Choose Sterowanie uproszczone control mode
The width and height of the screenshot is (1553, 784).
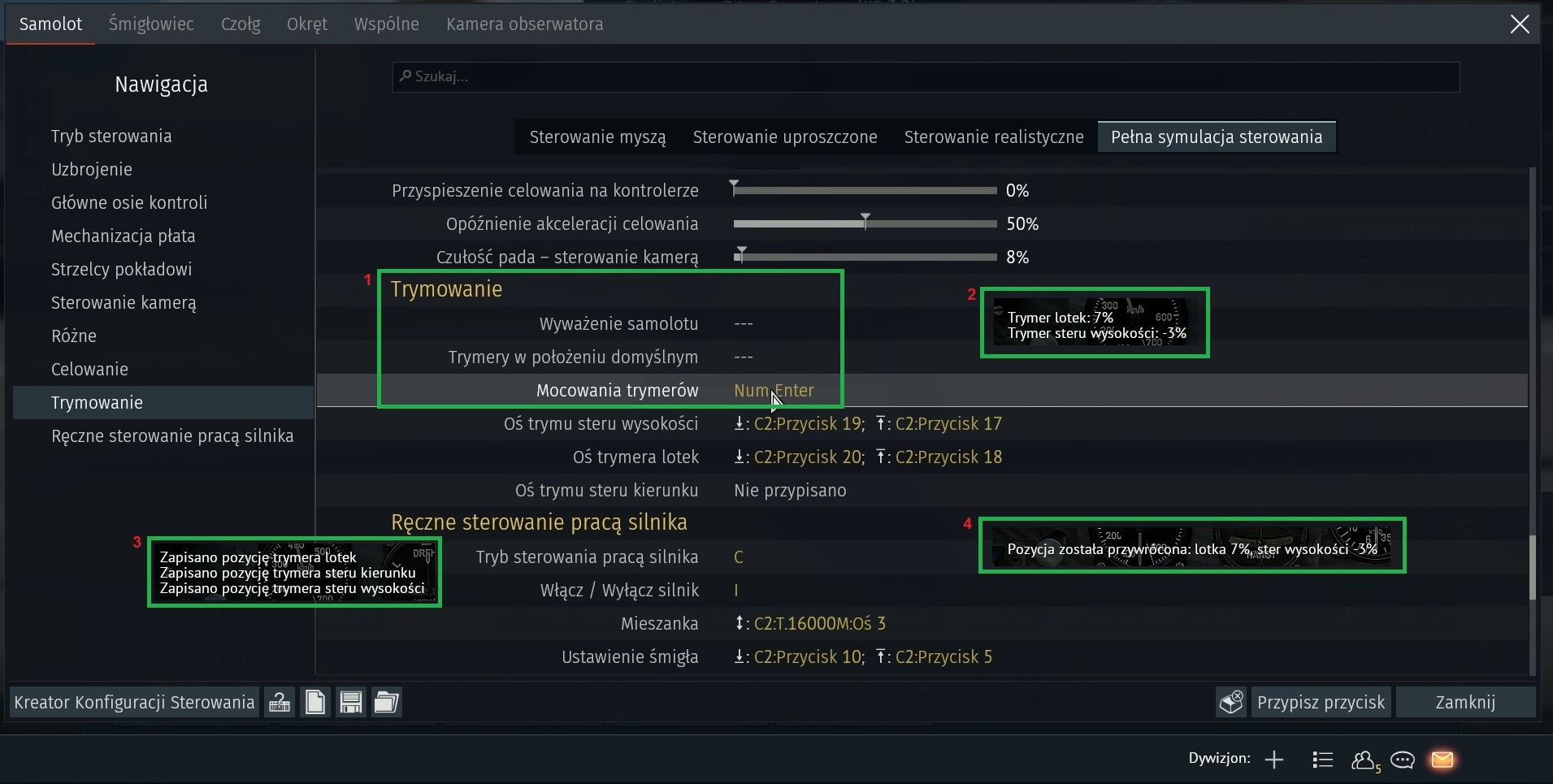tap(784, 137)
